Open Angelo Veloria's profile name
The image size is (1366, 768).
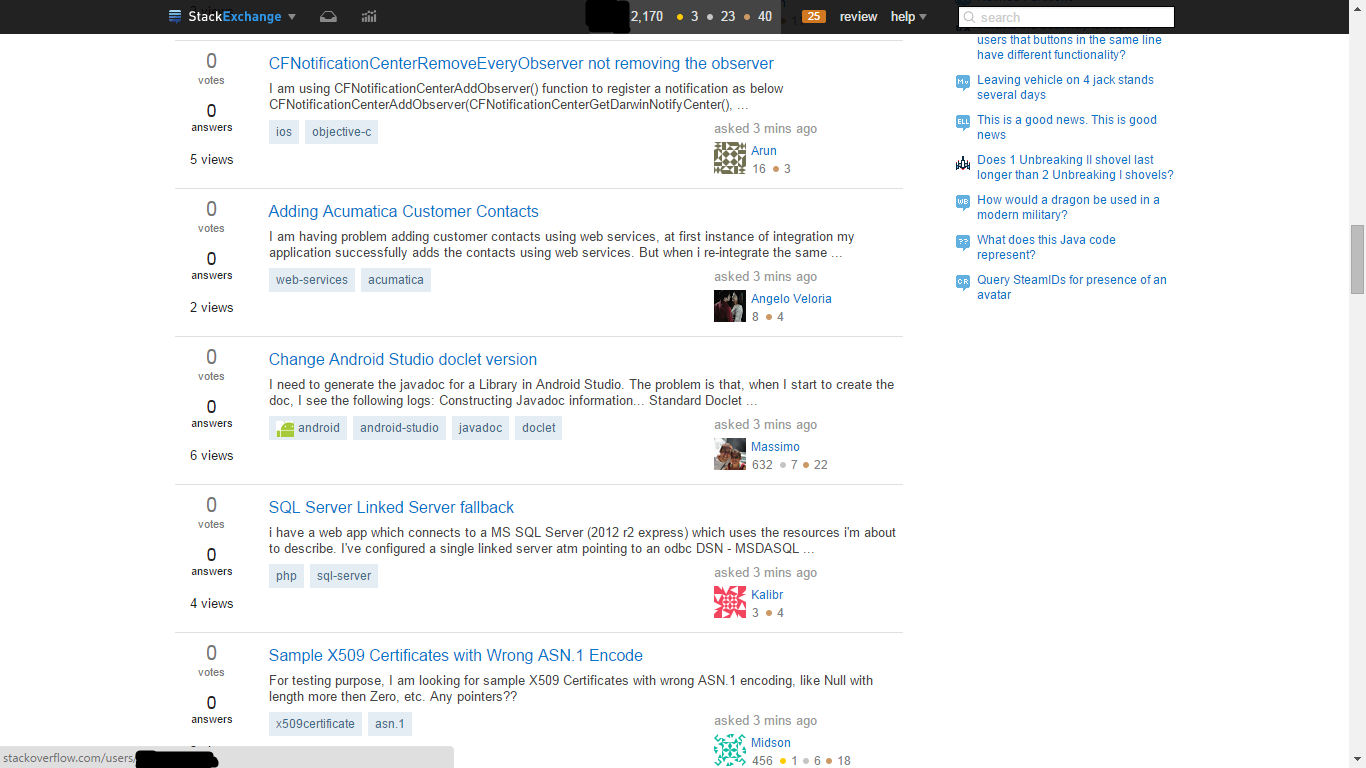(791, 299)
